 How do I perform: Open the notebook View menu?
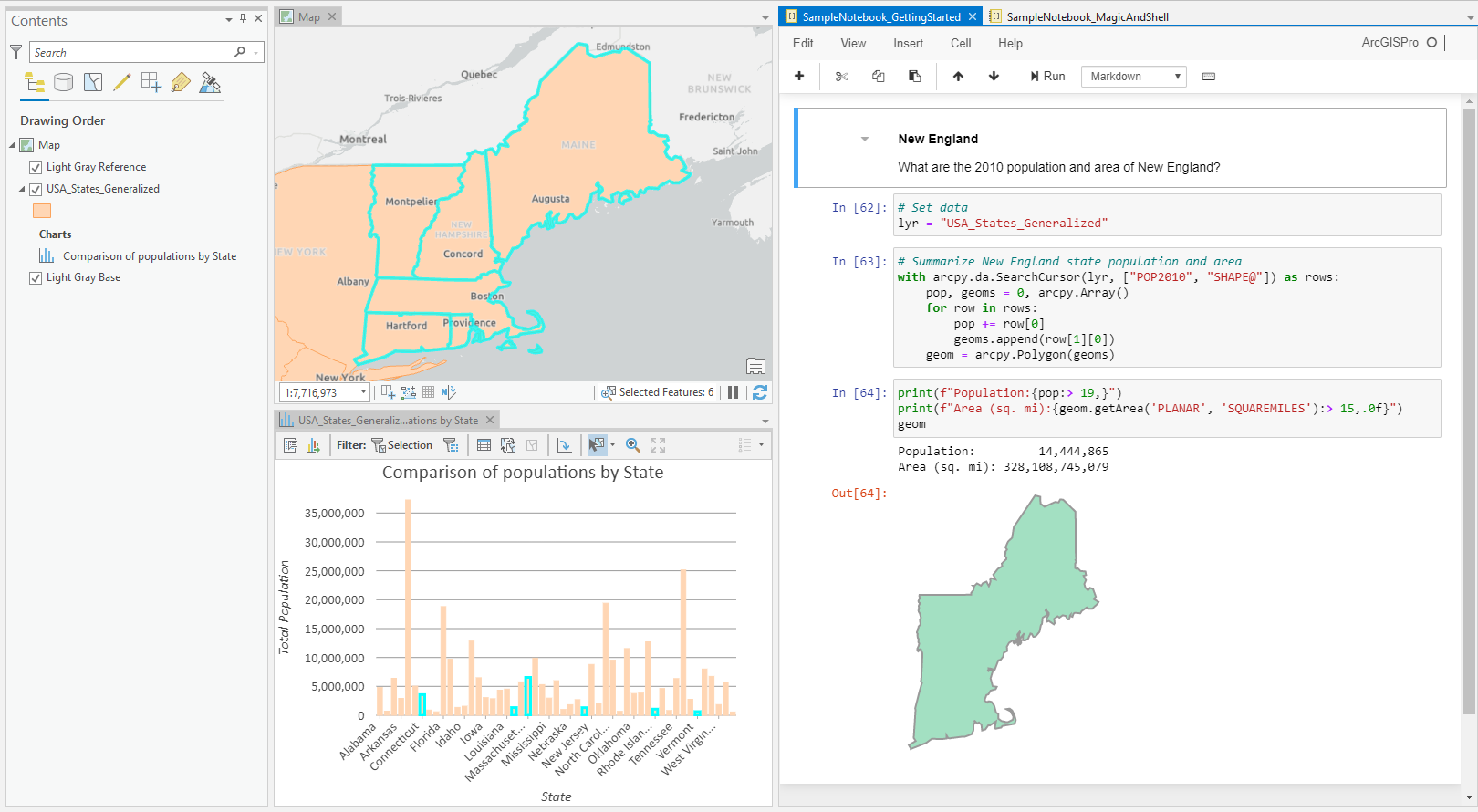(853, 43)
